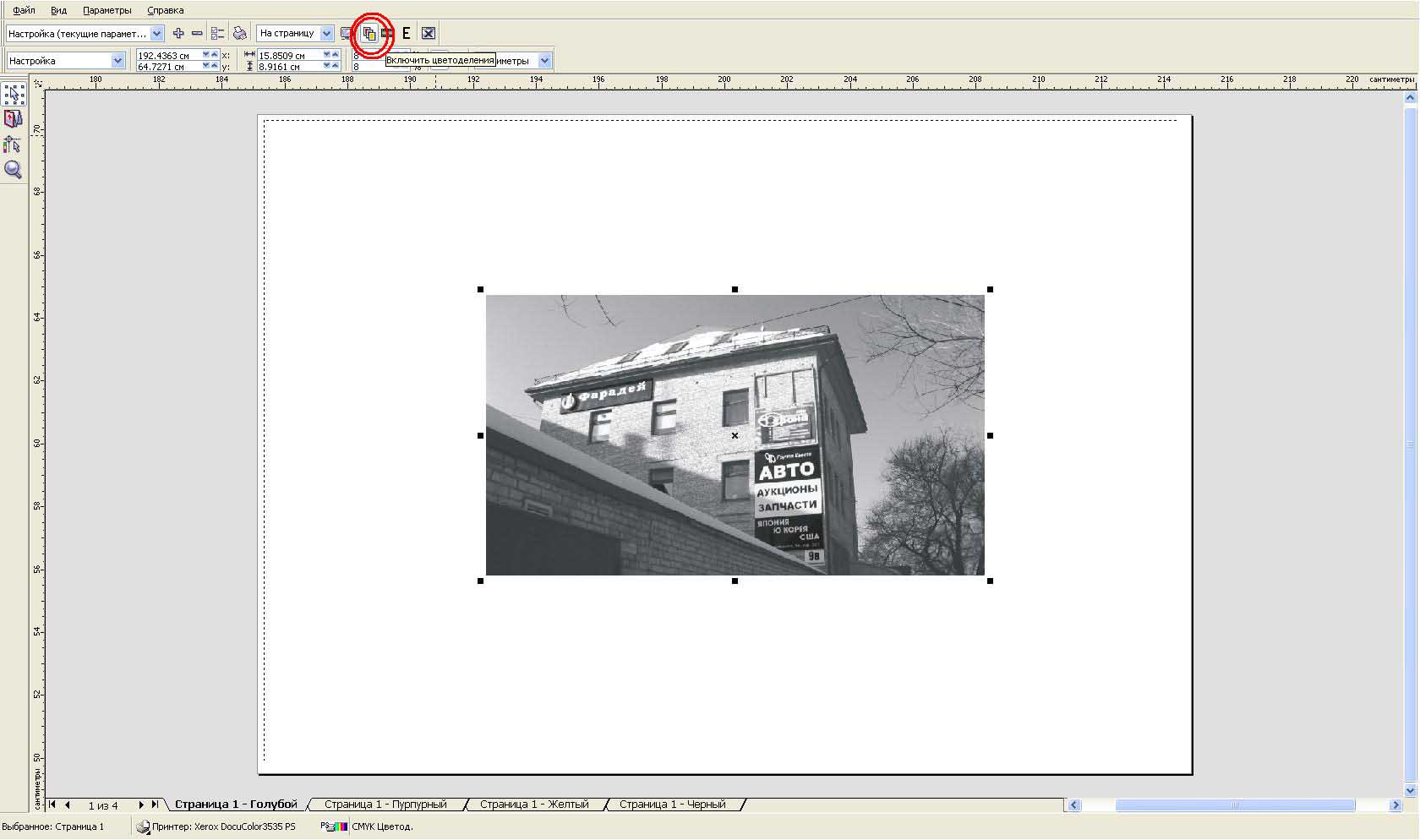
Task: Switch to 'Страница 1 - Желтый' tab
Action: tap(534, 805)
